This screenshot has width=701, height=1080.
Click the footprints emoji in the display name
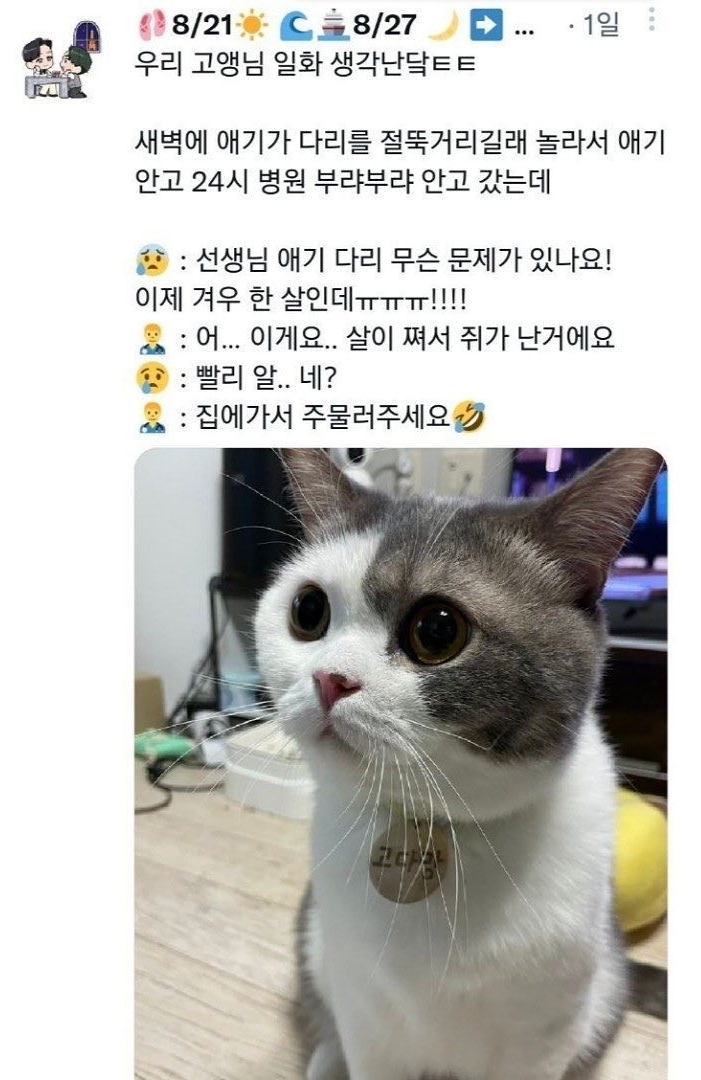151,25
